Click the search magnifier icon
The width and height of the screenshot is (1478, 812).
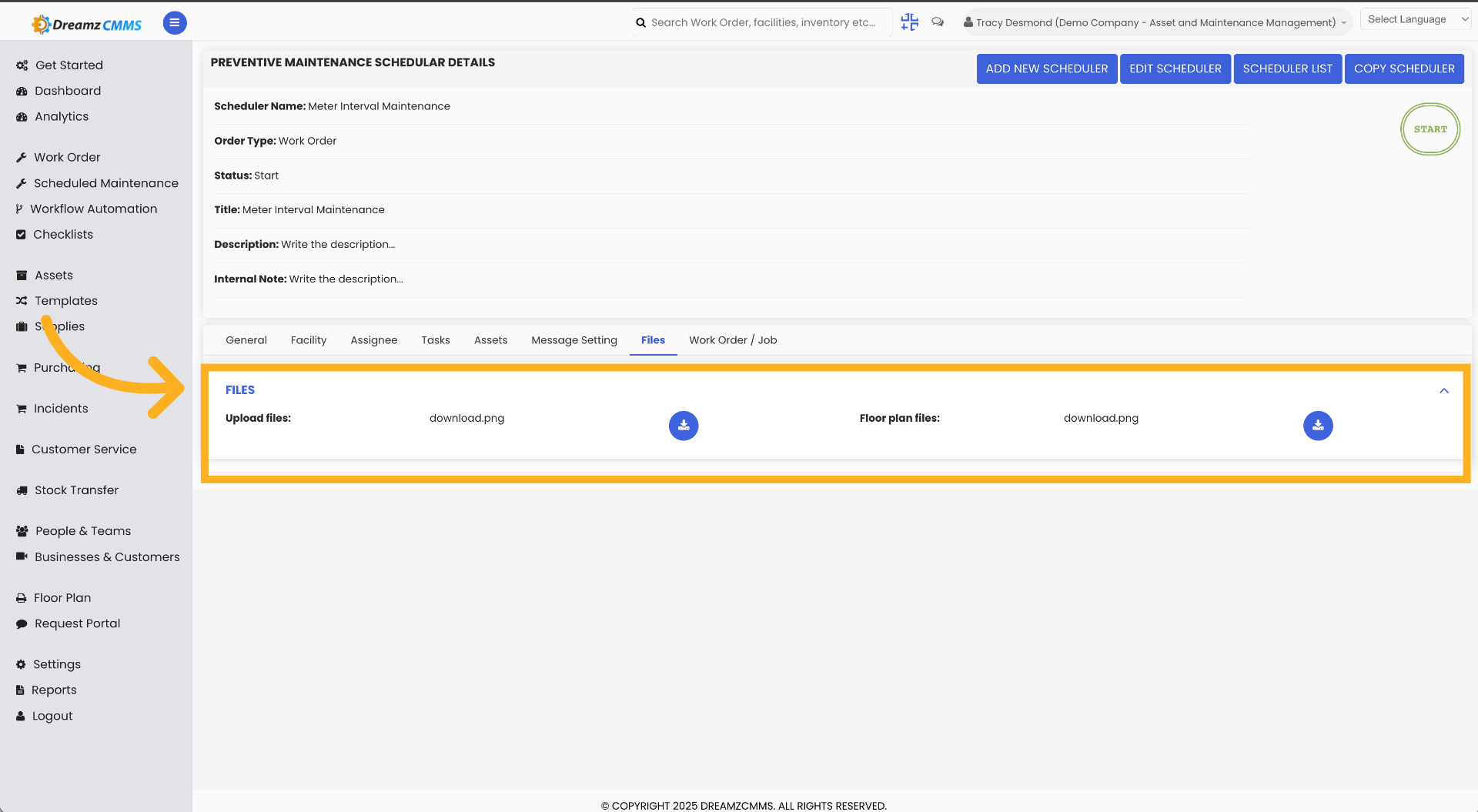click(x=640, y=22)
